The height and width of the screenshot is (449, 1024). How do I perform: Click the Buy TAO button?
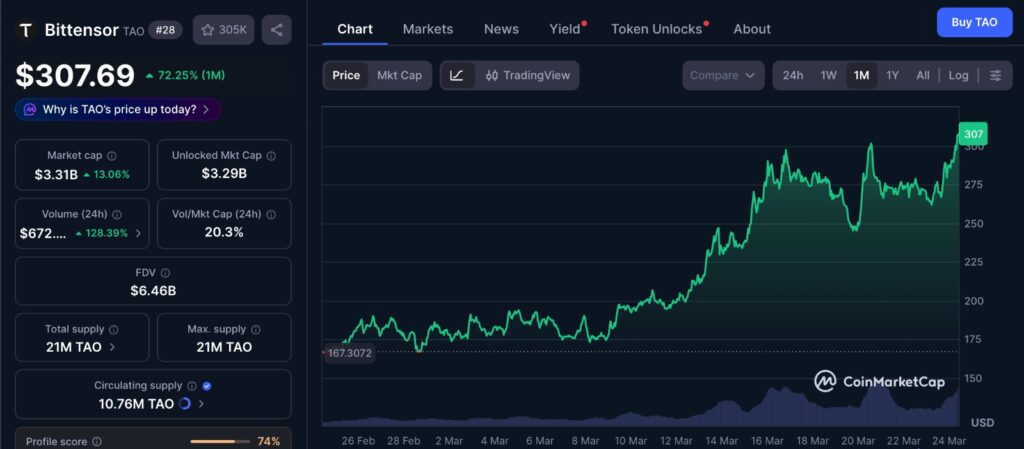(x=974, y=22)
